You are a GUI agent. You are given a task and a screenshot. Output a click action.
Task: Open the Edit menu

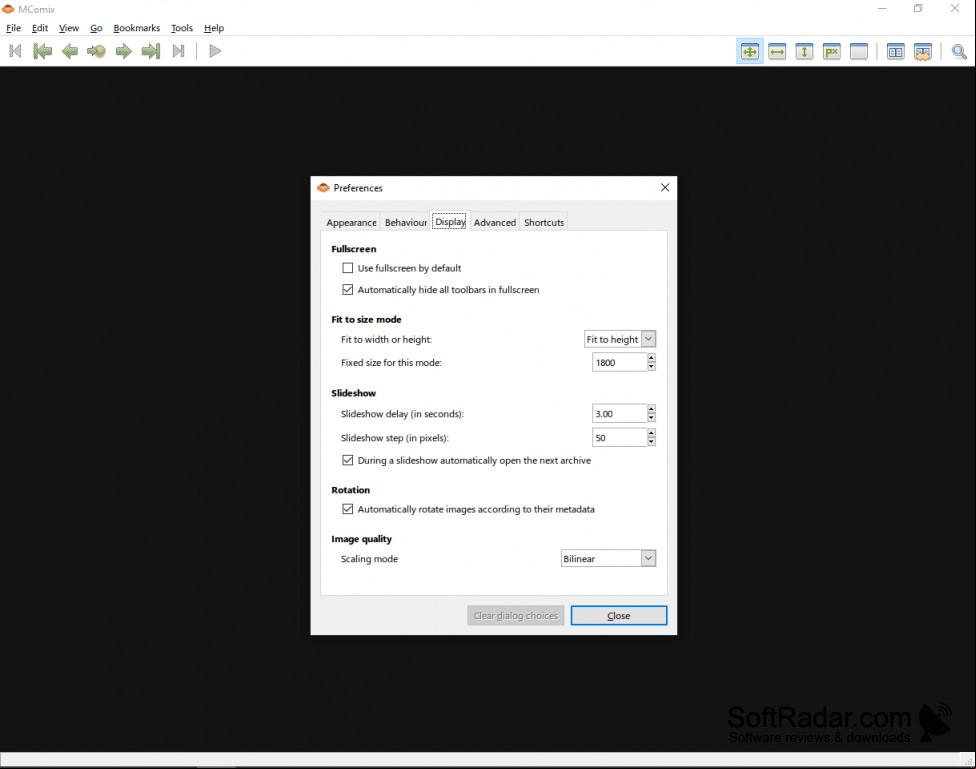pyautogui.click(x=40, y=28)
